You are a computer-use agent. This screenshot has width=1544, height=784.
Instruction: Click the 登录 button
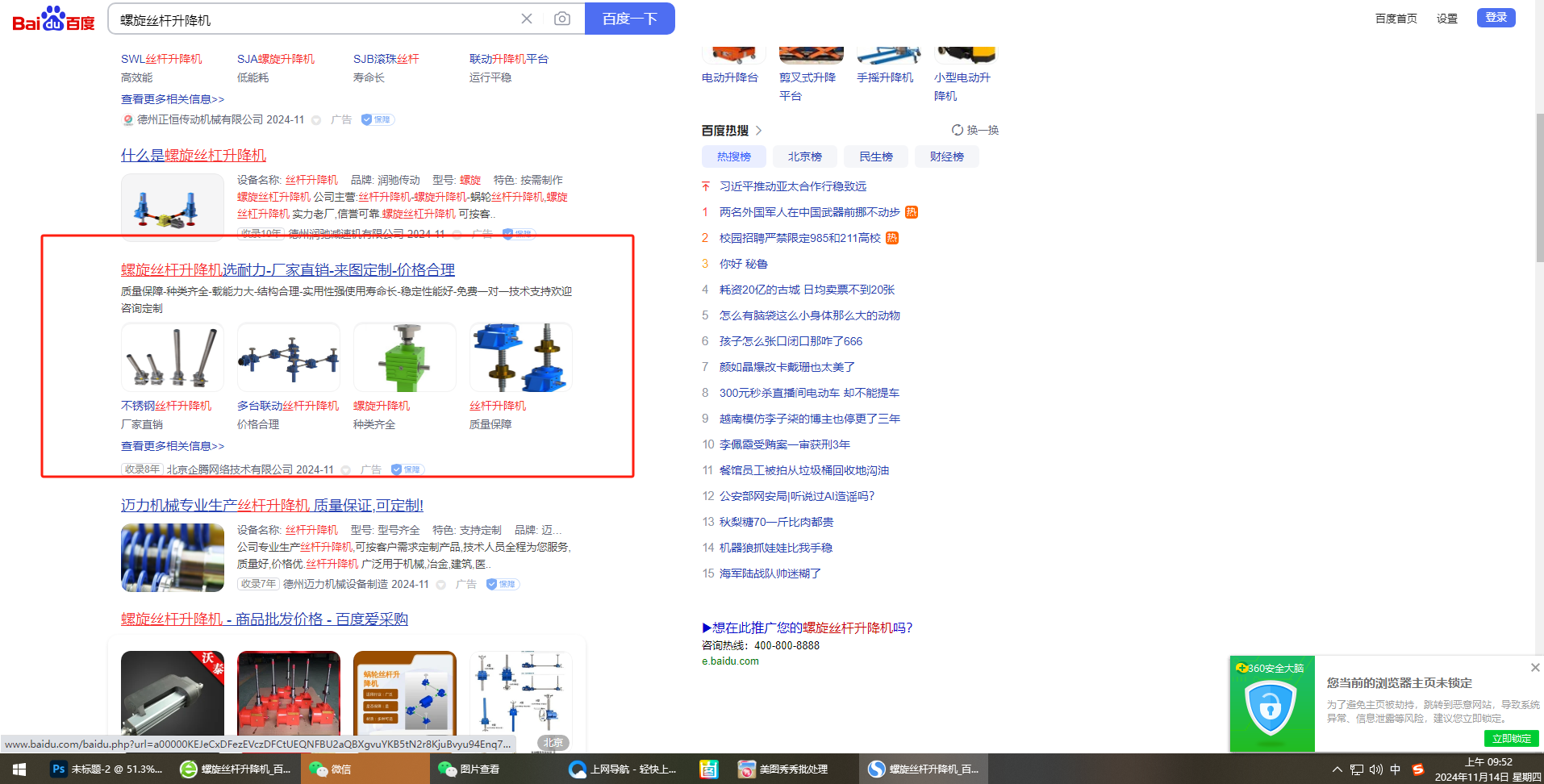point(1496,18)
